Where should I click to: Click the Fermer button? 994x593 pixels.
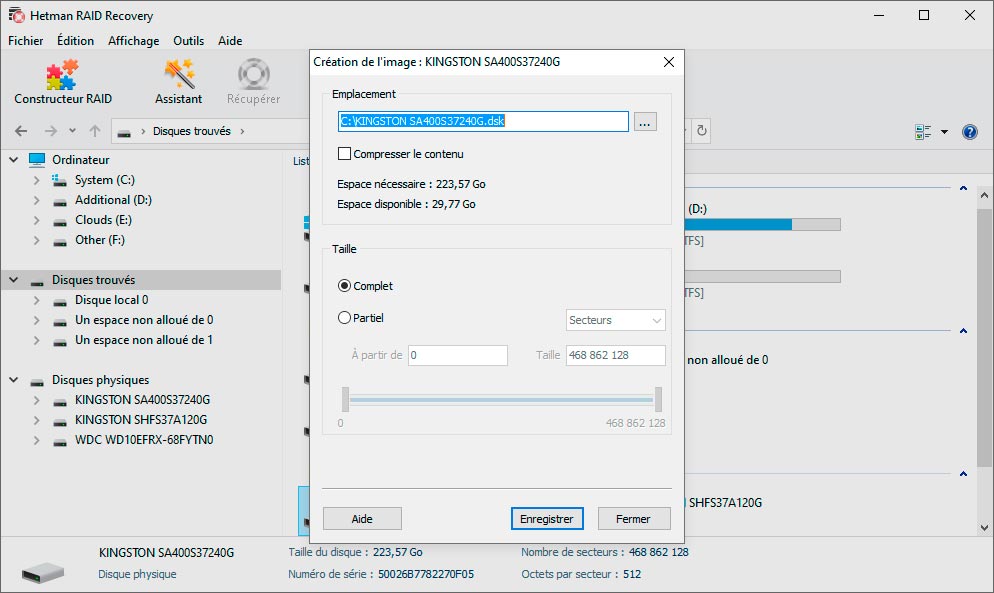(x=633, y=519)
